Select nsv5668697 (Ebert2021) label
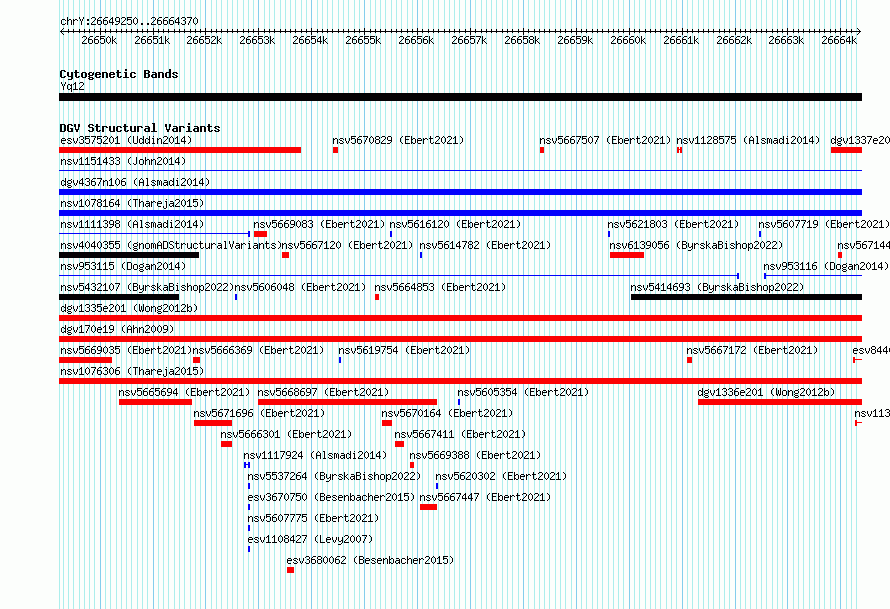Image resolution: width=890 pixels, height=609 pixels. tap(324, 392)
